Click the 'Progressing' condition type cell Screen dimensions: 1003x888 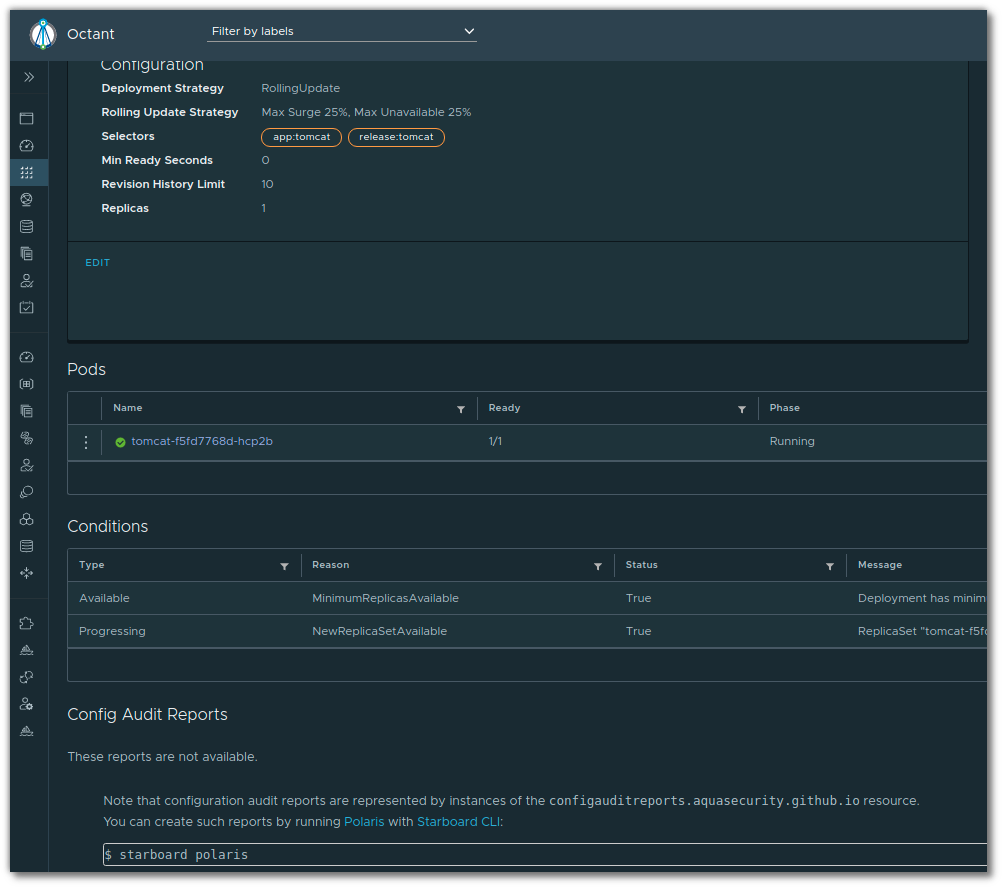[112, 631]
